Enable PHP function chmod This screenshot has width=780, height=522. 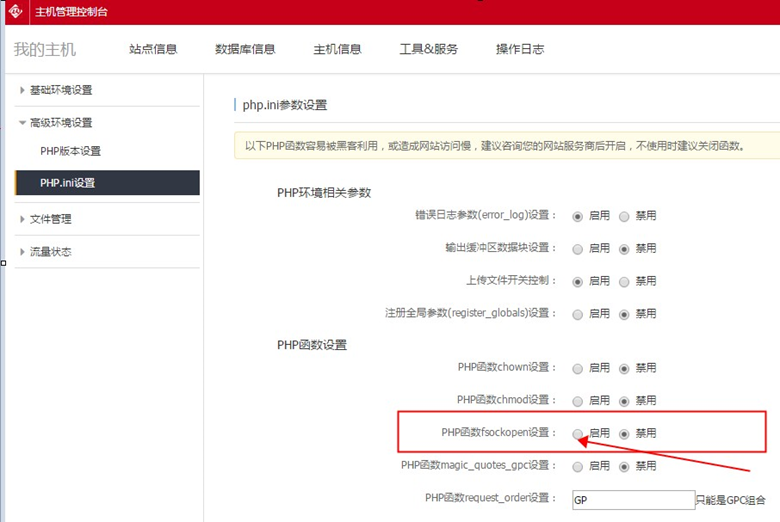578,400
